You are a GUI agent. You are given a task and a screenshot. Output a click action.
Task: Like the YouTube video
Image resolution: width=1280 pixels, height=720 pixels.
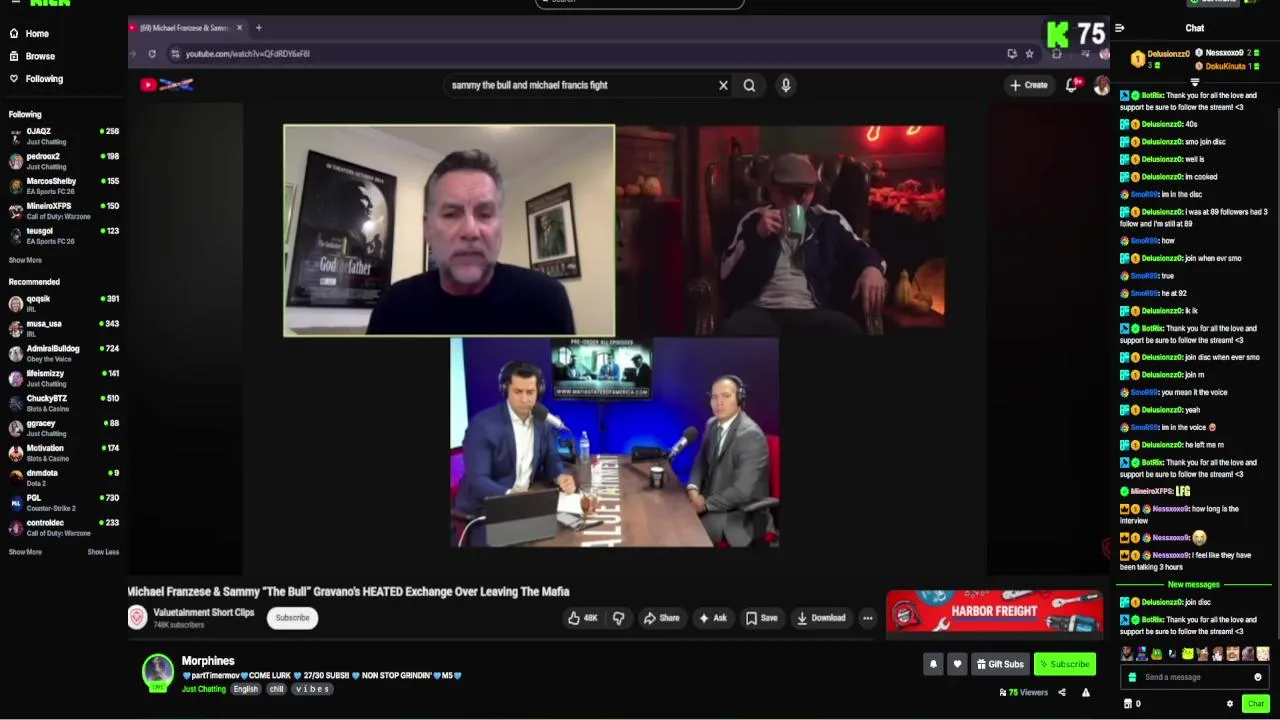583,618
